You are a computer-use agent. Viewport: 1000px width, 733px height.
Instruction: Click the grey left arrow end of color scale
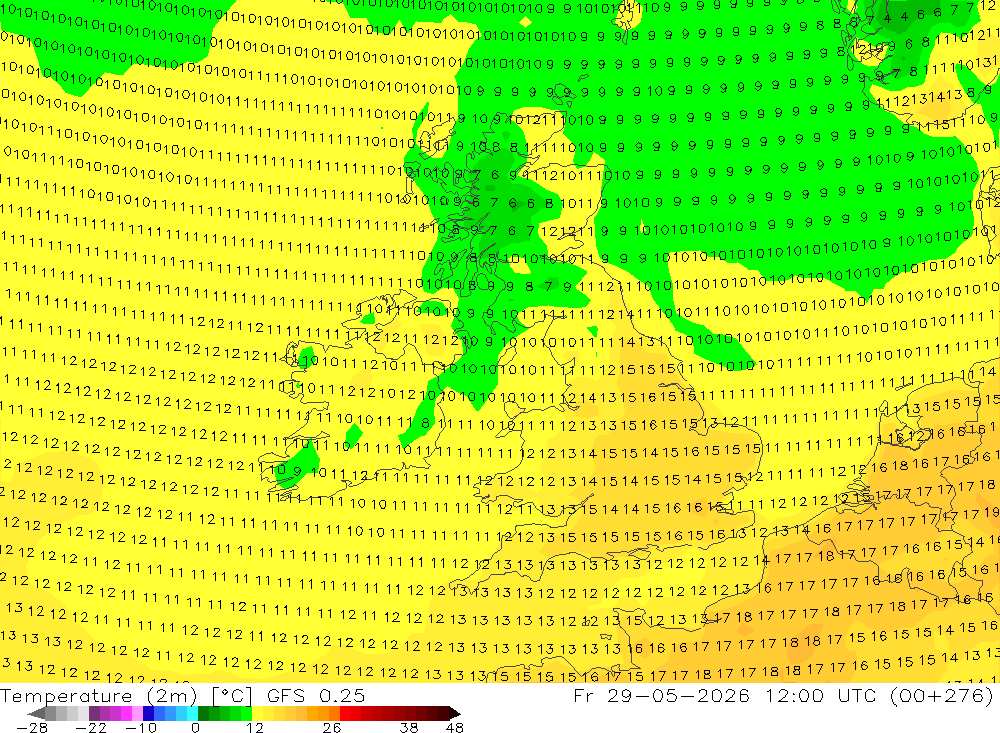point(36,713)
